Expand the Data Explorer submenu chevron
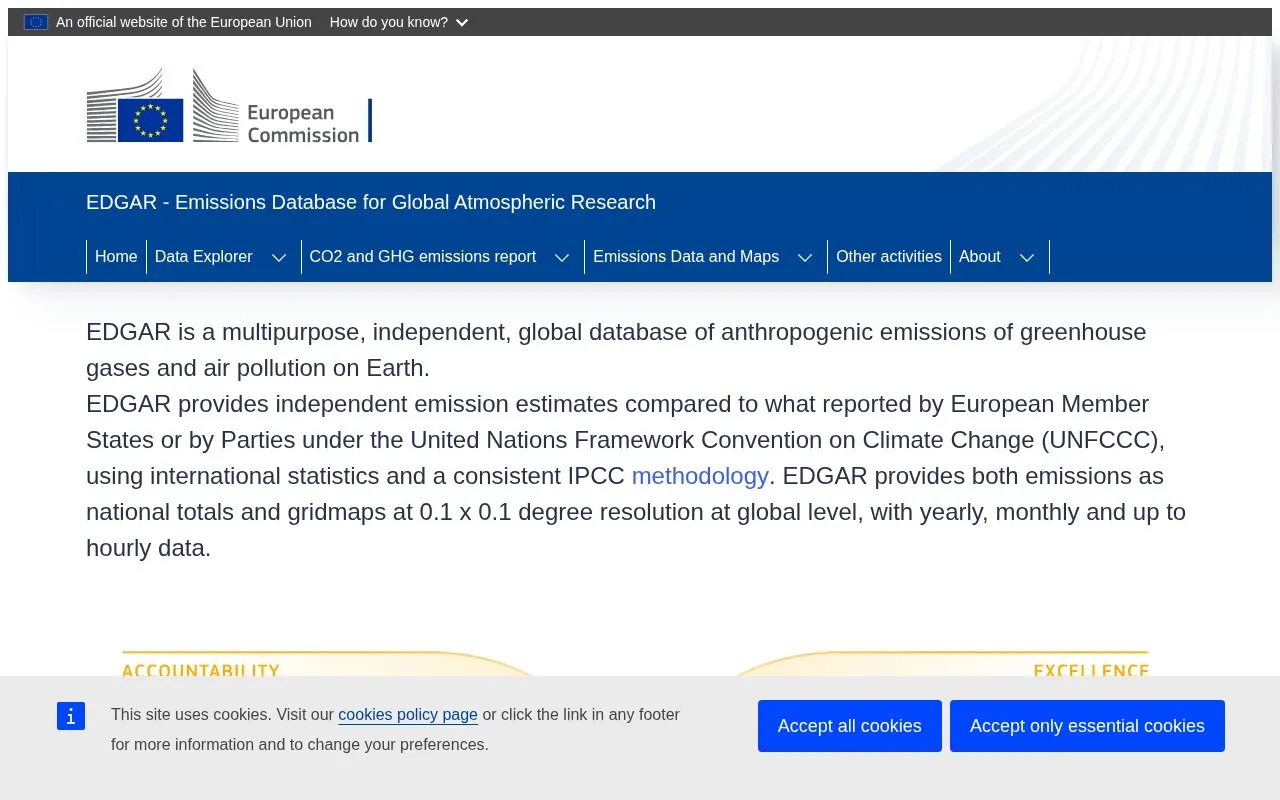 pyautogui.click(x=279, y=257)
